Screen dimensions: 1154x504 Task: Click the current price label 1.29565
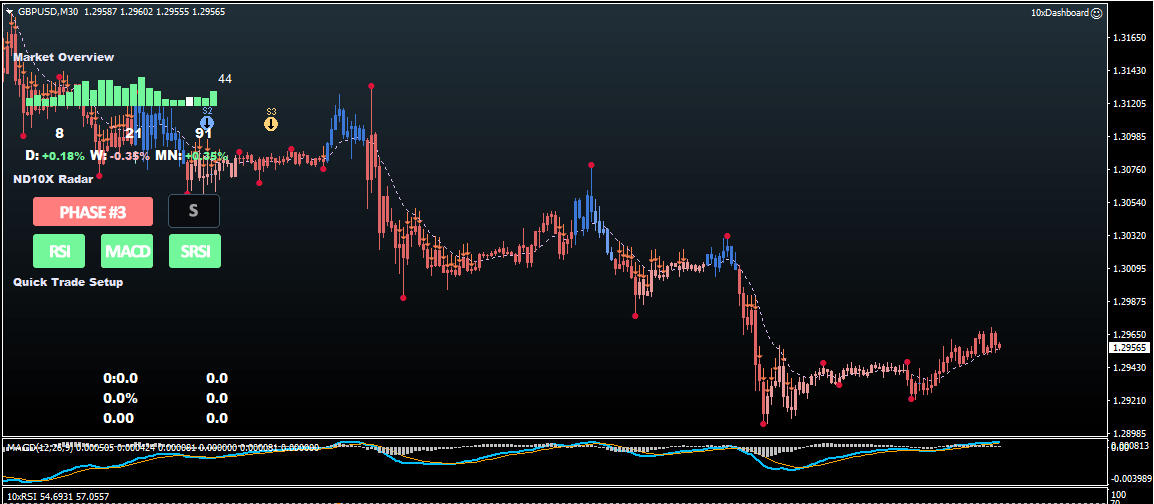coord(1130,347)
